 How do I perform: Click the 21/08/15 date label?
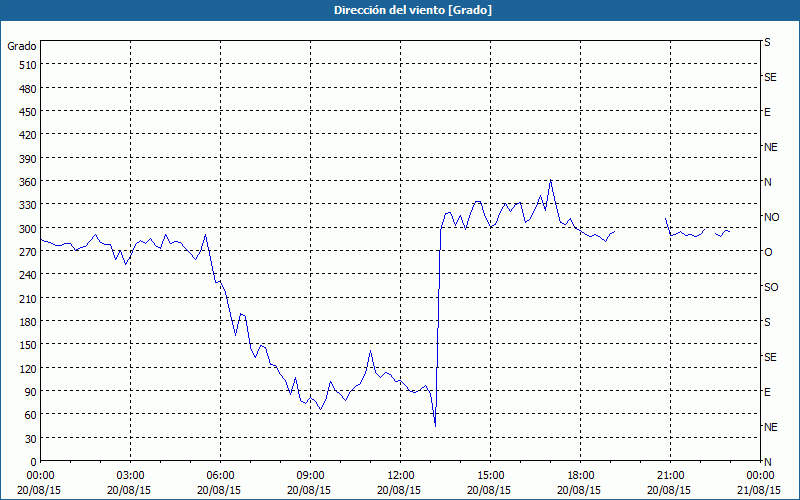(x=760, y=490)
